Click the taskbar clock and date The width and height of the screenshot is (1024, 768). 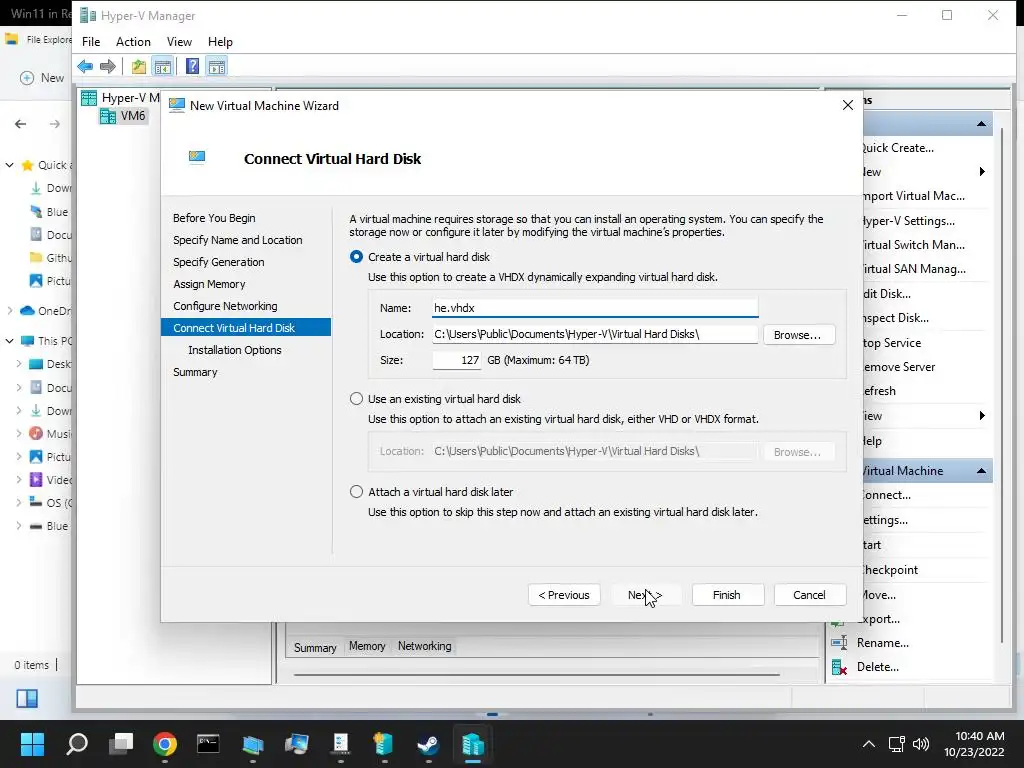point(974,744)
